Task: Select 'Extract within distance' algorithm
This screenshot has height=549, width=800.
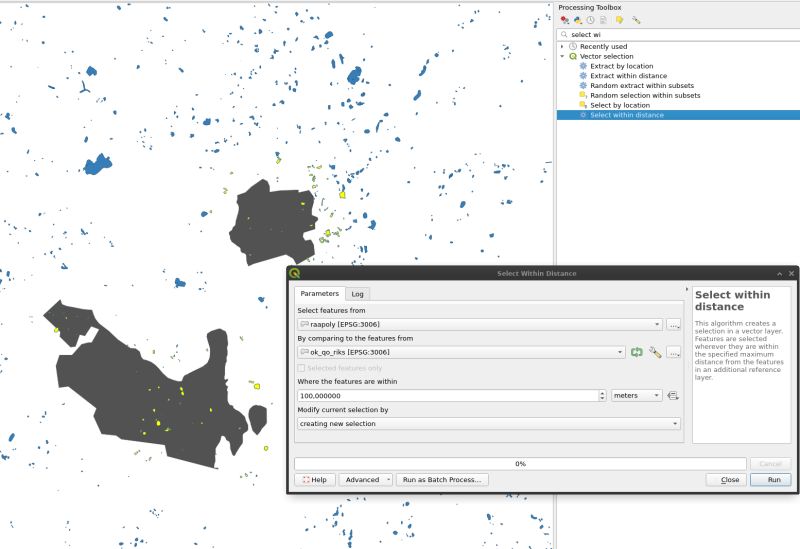Action: tap(629, 76)
